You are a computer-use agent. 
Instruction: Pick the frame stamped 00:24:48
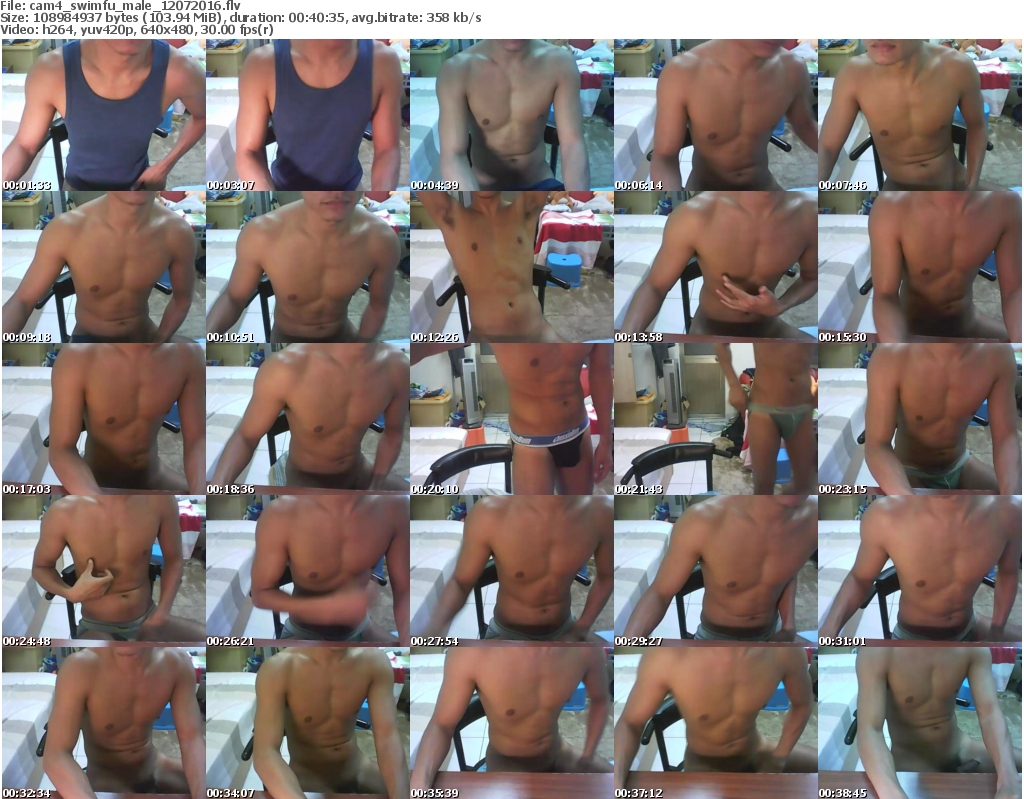coord(104,571)
